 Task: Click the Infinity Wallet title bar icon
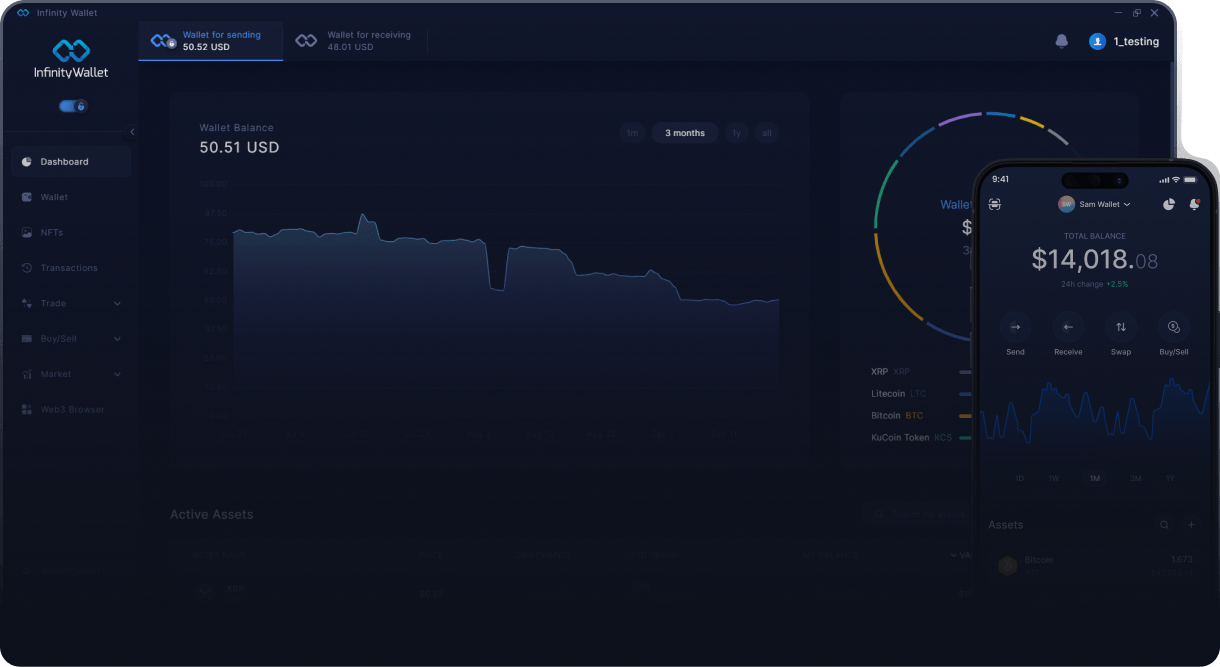[23, 13]
